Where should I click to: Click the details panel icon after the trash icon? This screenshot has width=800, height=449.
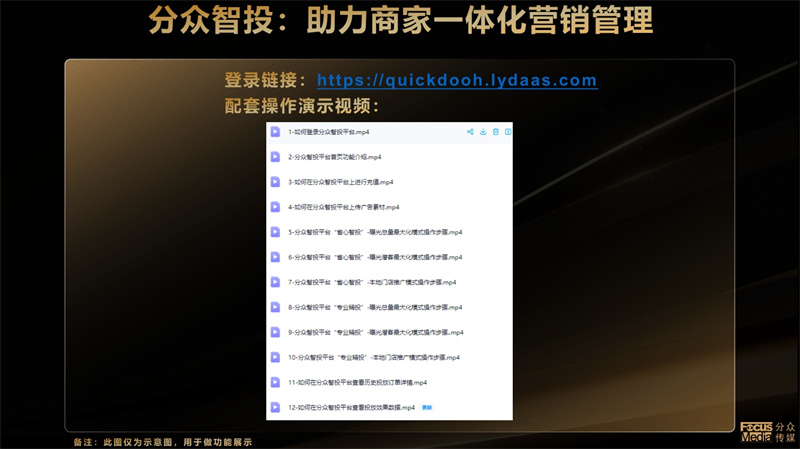(x=508, y=132)
